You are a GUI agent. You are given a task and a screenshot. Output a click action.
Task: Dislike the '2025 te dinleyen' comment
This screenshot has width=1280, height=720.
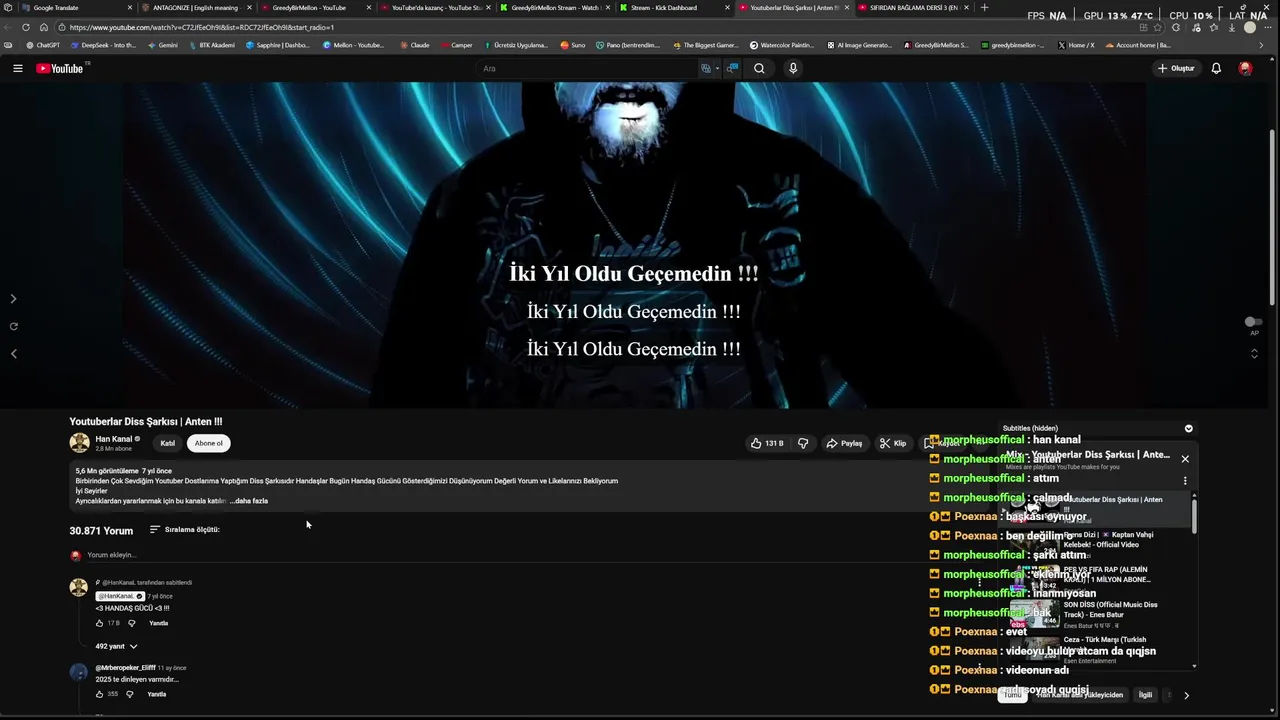point(130,694)
